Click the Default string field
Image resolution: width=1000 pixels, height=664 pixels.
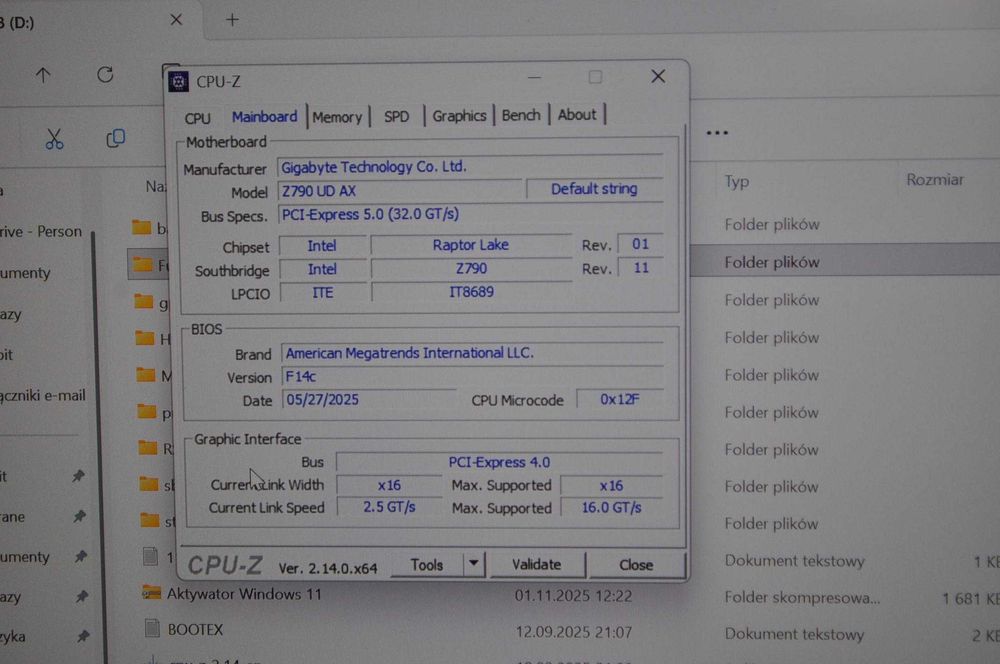click(x=594, y=189)
